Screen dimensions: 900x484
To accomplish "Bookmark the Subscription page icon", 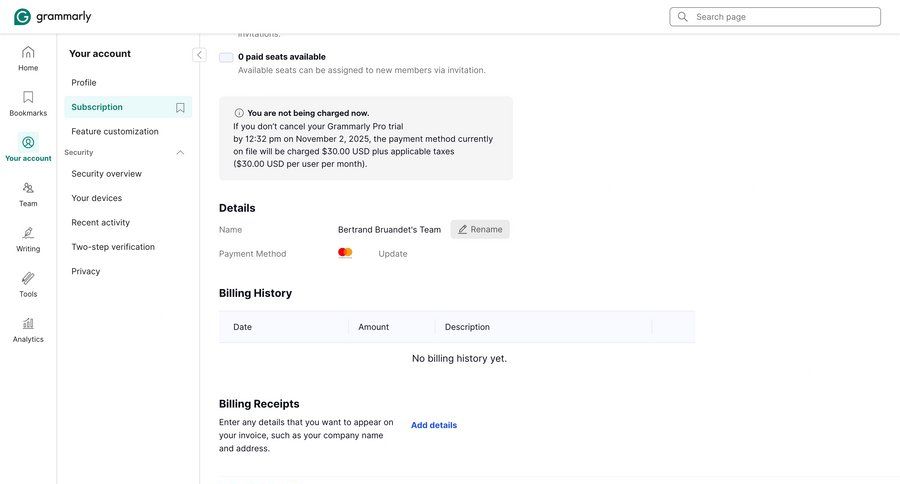I will point(180,107).
